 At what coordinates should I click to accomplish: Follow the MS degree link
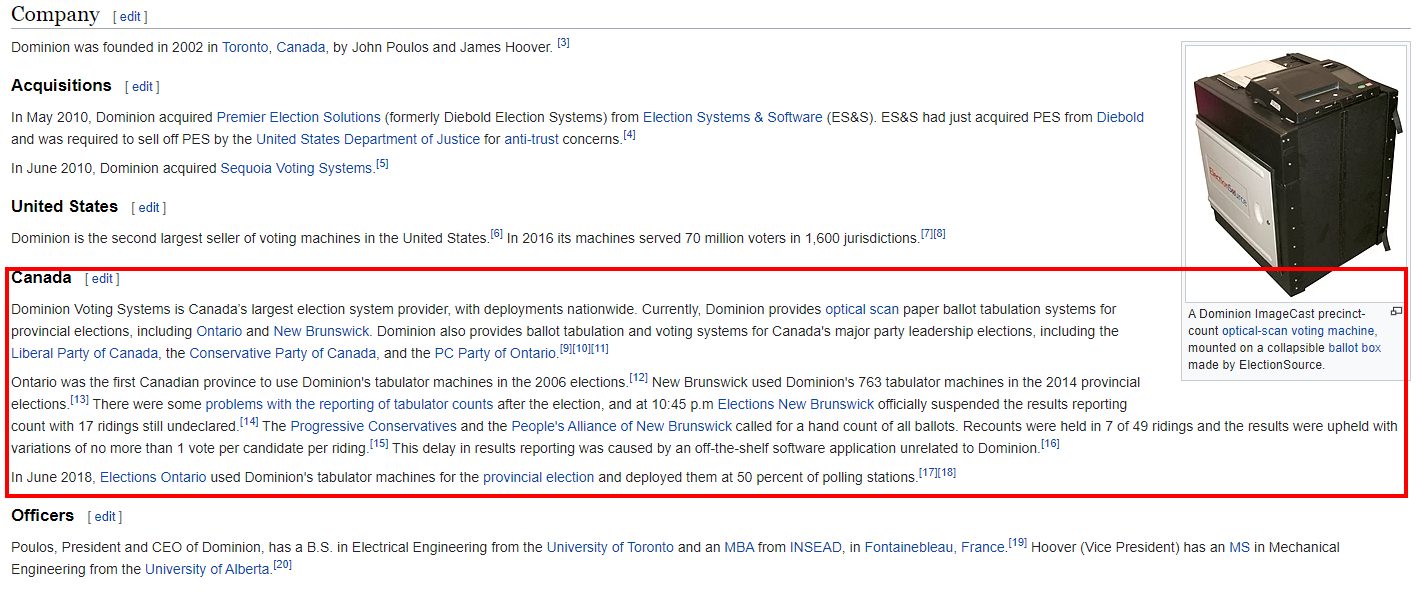[x=1239, y=547]
